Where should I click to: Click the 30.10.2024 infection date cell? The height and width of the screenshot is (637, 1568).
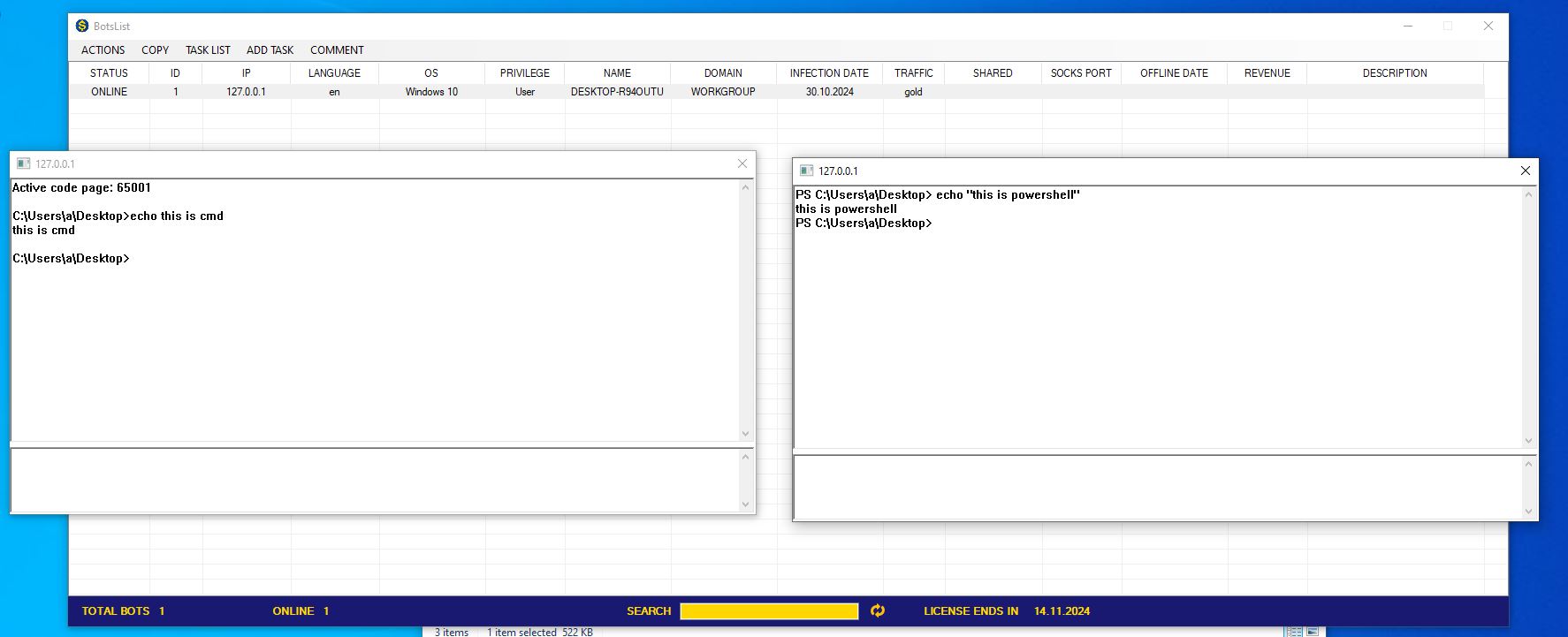[x=829, y=92]
